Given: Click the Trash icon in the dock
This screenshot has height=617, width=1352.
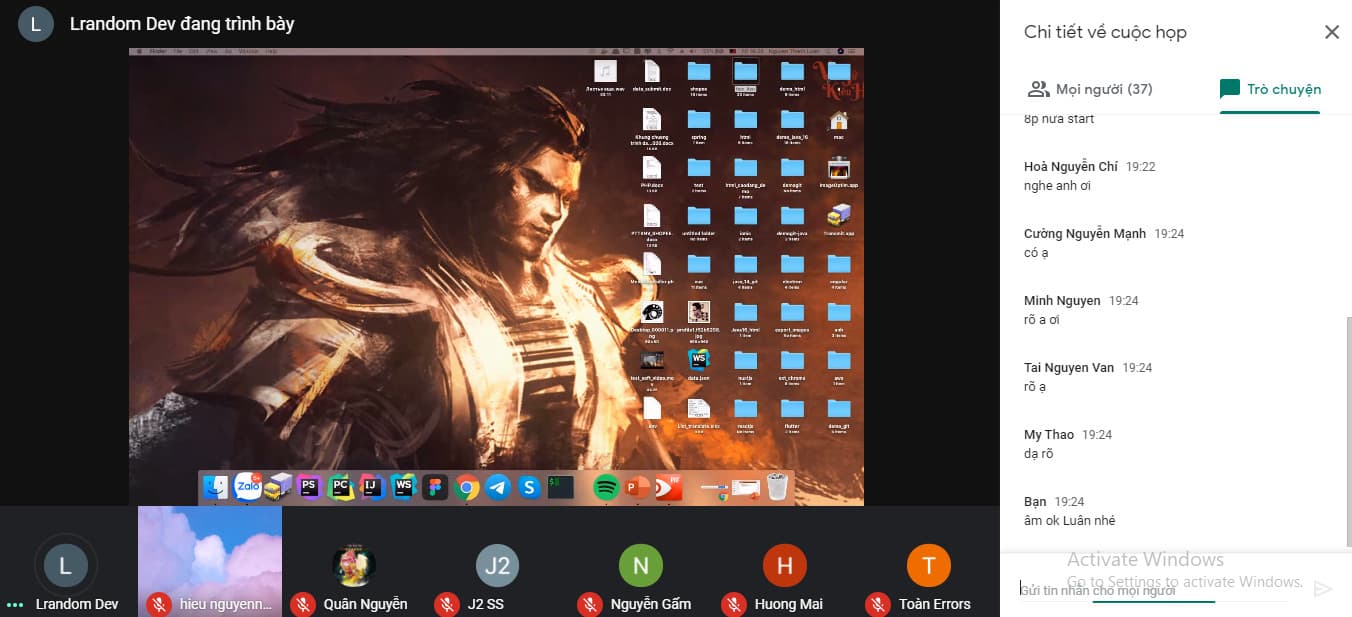Looking at the screenshot, I should [x=777, y=487].
